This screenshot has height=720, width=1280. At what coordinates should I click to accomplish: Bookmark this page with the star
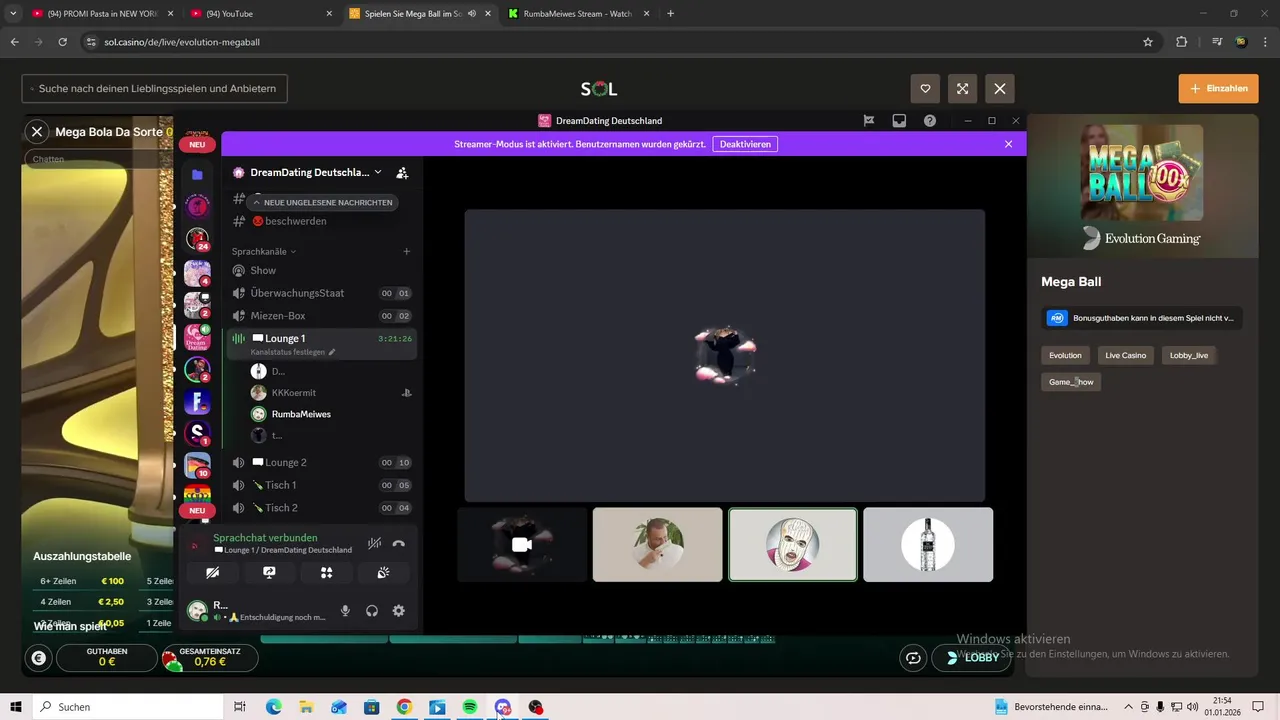1148,42
